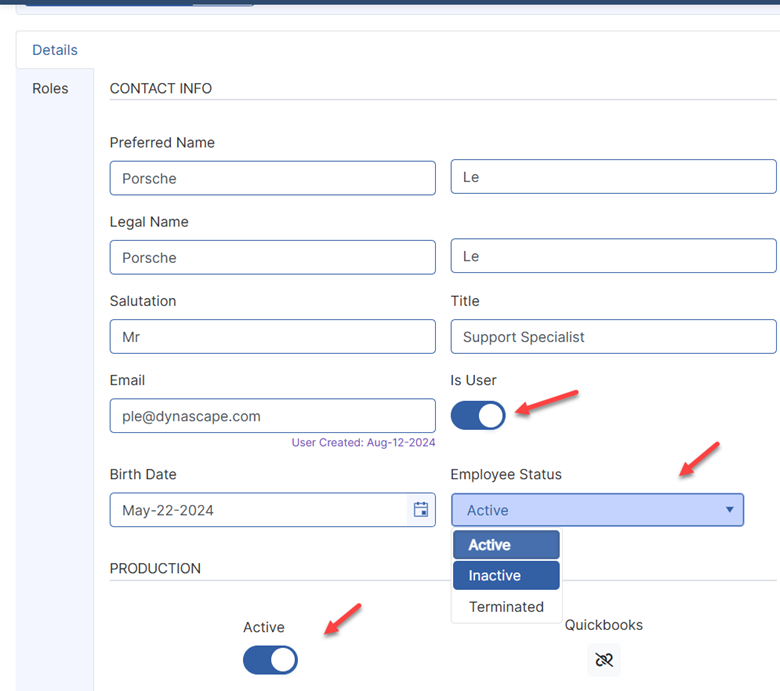Toggle the production Active switch

270,660
